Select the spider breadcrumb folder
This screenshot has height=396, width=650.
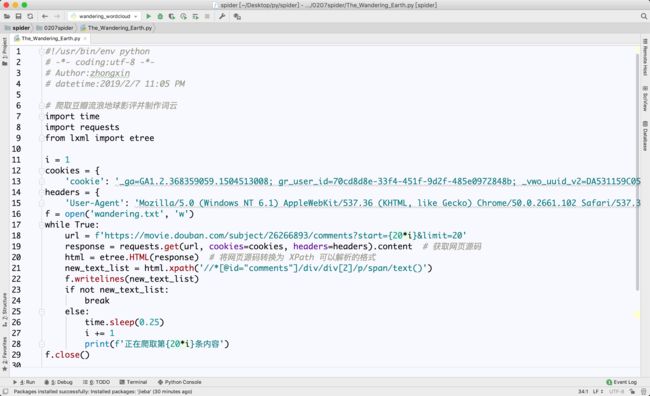pos(17,28)
